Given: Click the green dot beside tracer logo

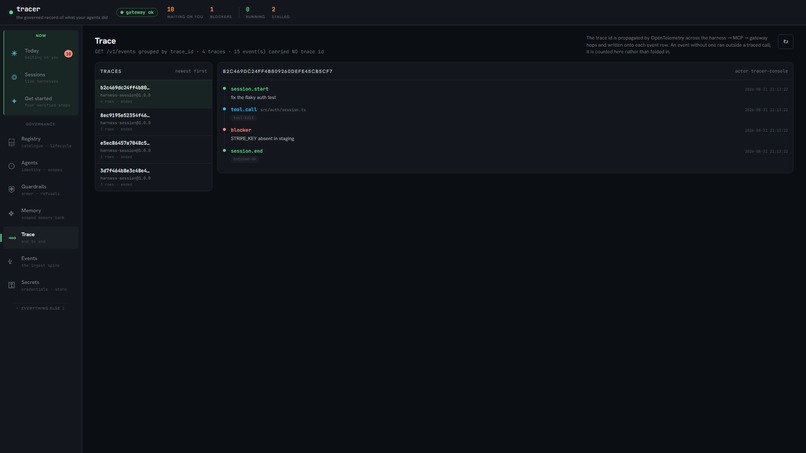Looking at the screenshot, I should 11,12.
